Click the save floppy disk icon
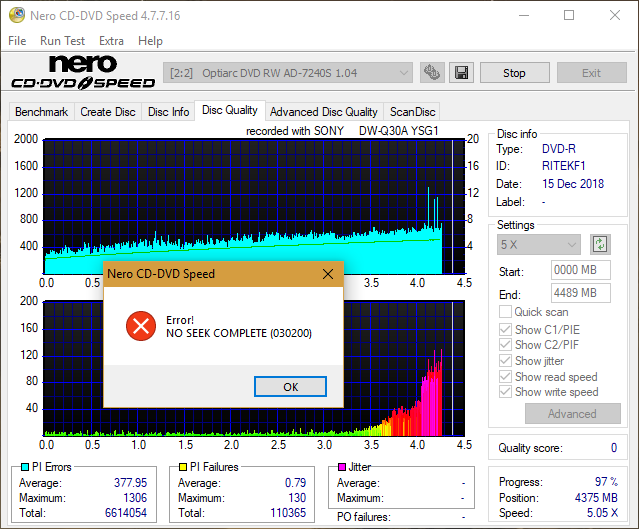The width and height of the screenshot is (639, 529). click(461, 73)
